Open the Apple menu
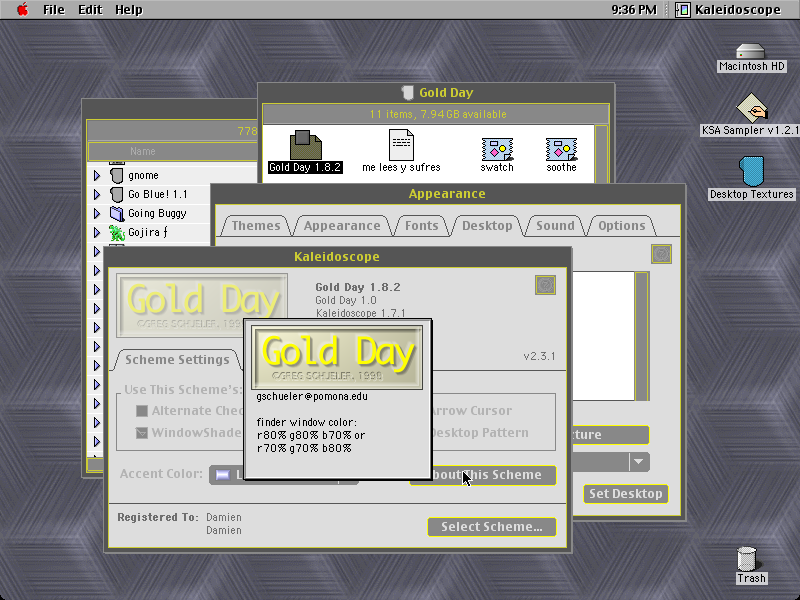 point(22,9)
